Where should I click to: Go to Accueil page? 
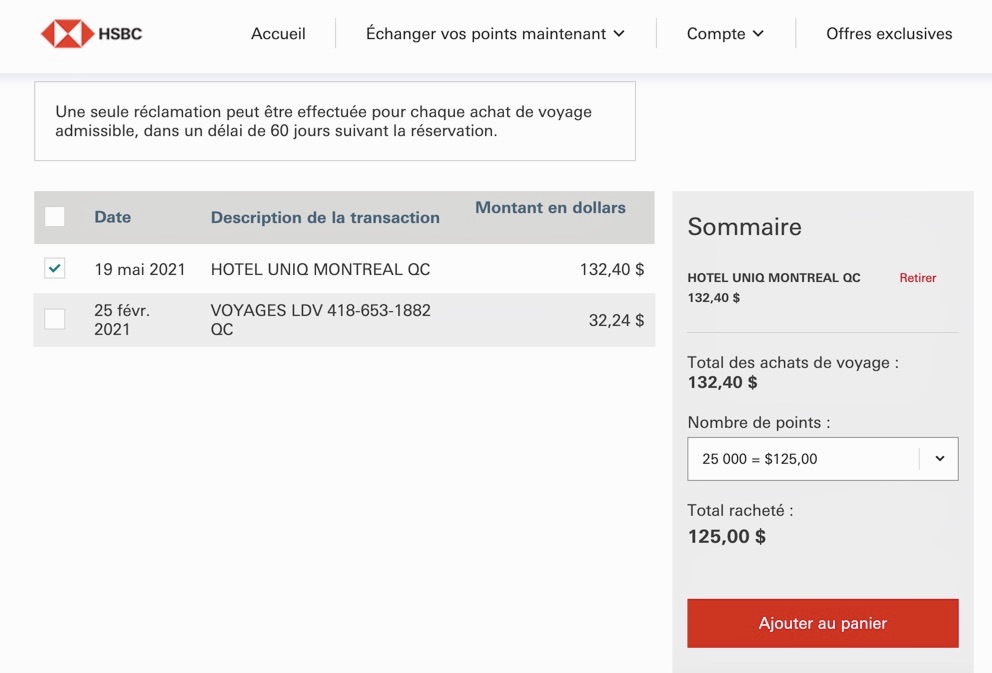pyautogui.click(x=278, y=34)
